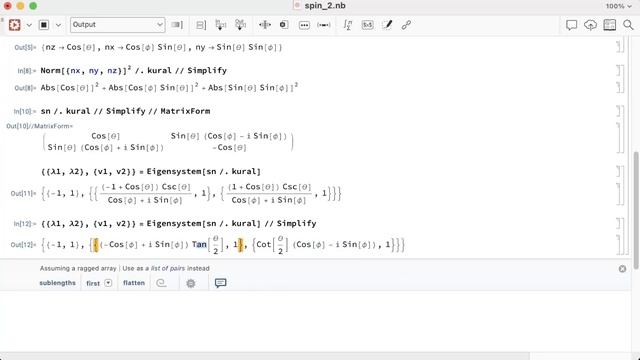Viewport: 640px width, 360px height.
Task: Open the evaluation options arrow beside Evaluate
Action: pos(29,25)
